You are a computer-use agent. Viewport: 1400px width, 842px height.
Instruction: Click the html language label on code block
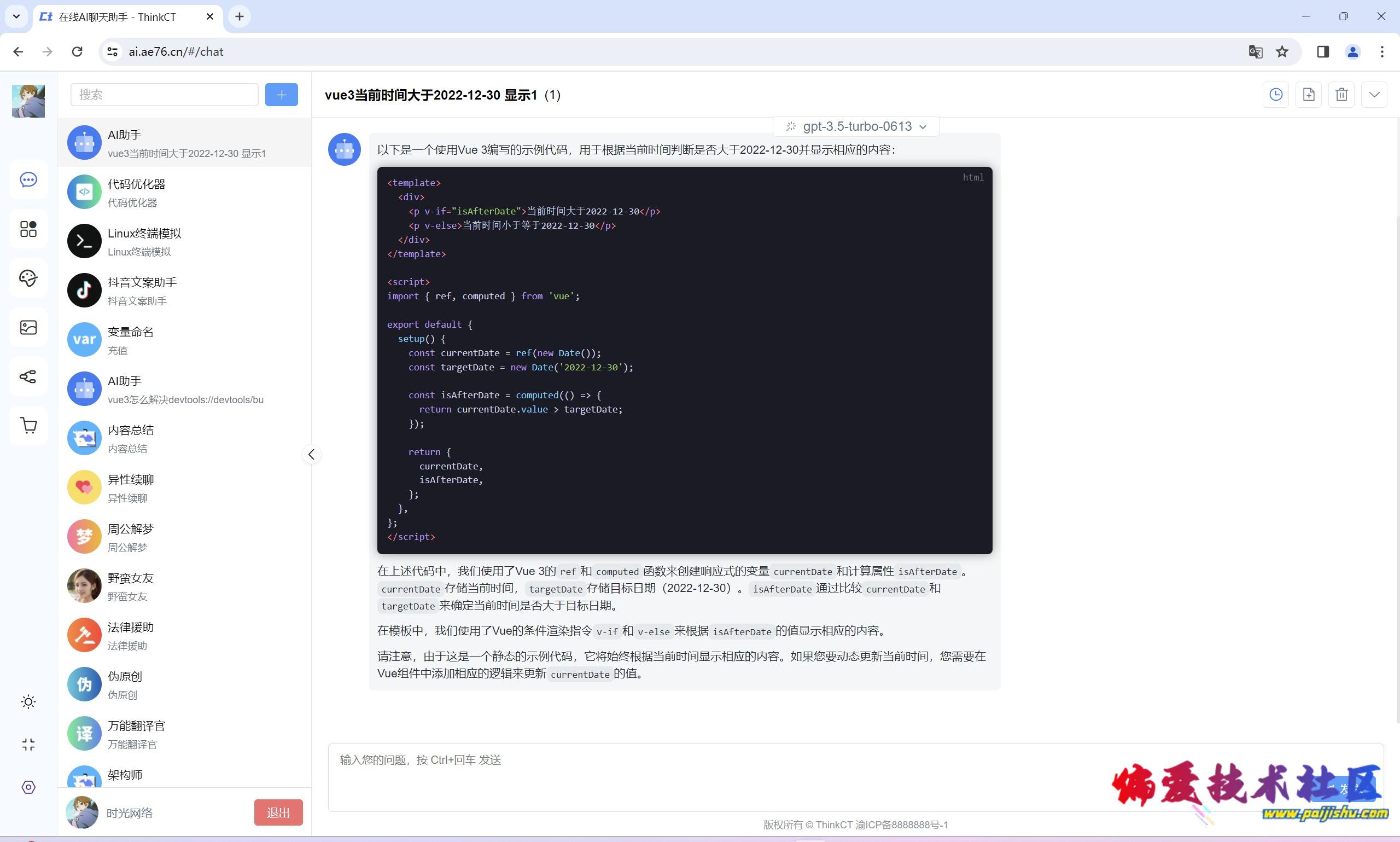point(973,178)
